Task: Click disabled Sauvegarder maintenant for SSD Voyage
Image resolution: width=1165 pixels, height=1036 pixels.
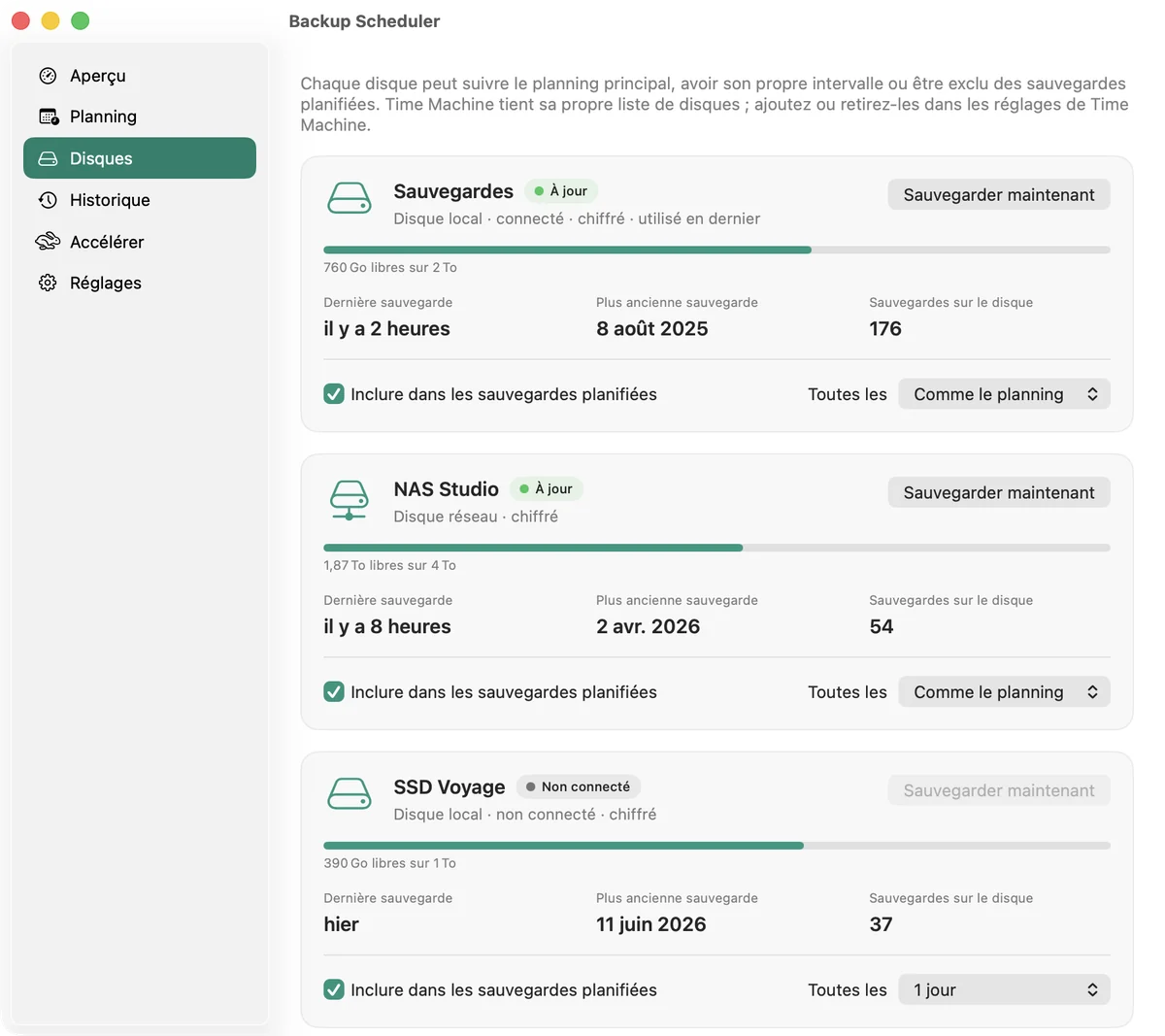Action: (999, 791)
